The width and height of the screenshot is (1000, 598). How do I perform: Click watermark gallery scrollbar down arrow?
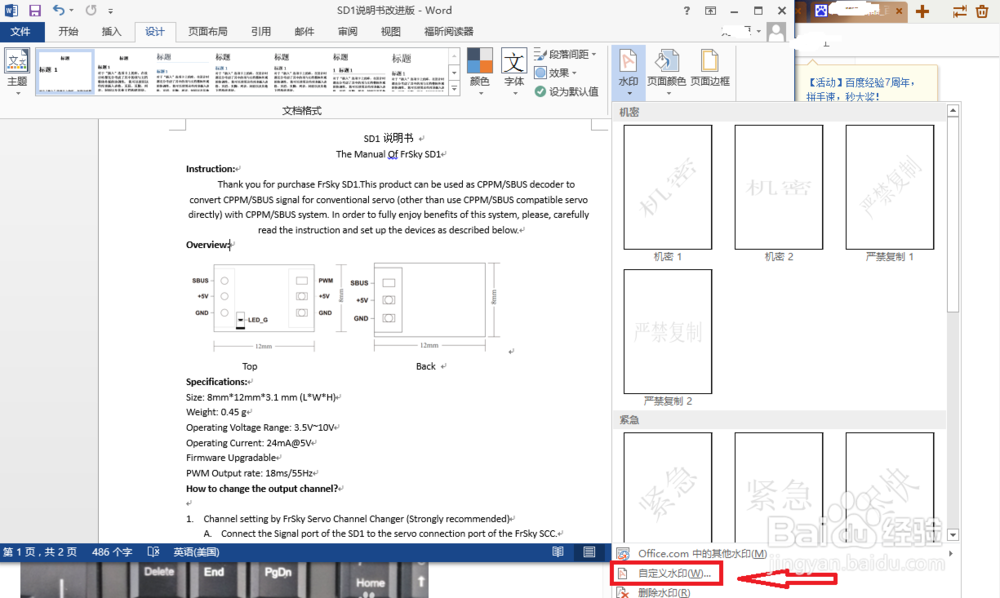pyautogui.click(x=953, y=535)
